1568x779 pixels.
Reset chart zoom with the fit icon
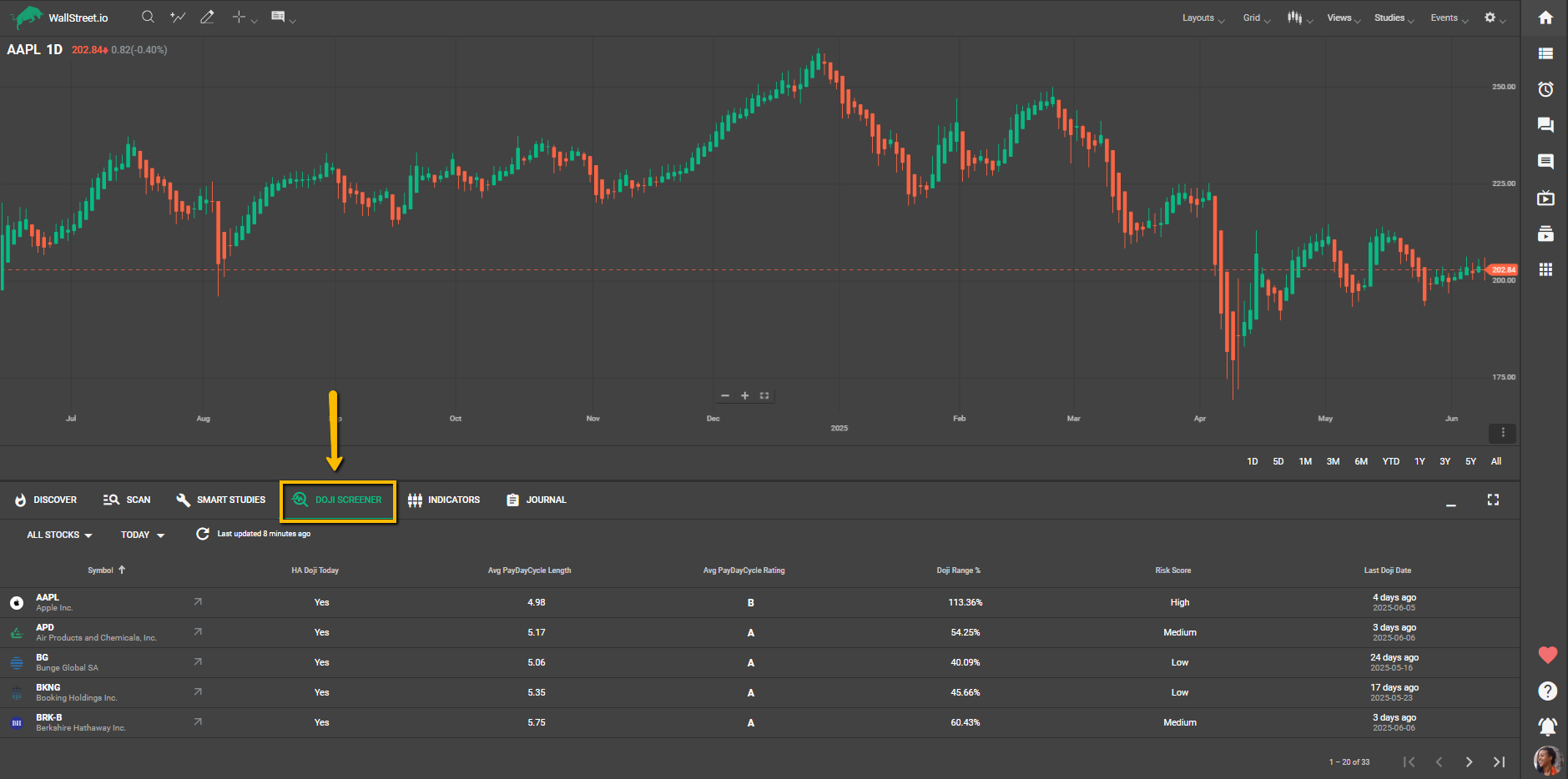click(764, 395)
